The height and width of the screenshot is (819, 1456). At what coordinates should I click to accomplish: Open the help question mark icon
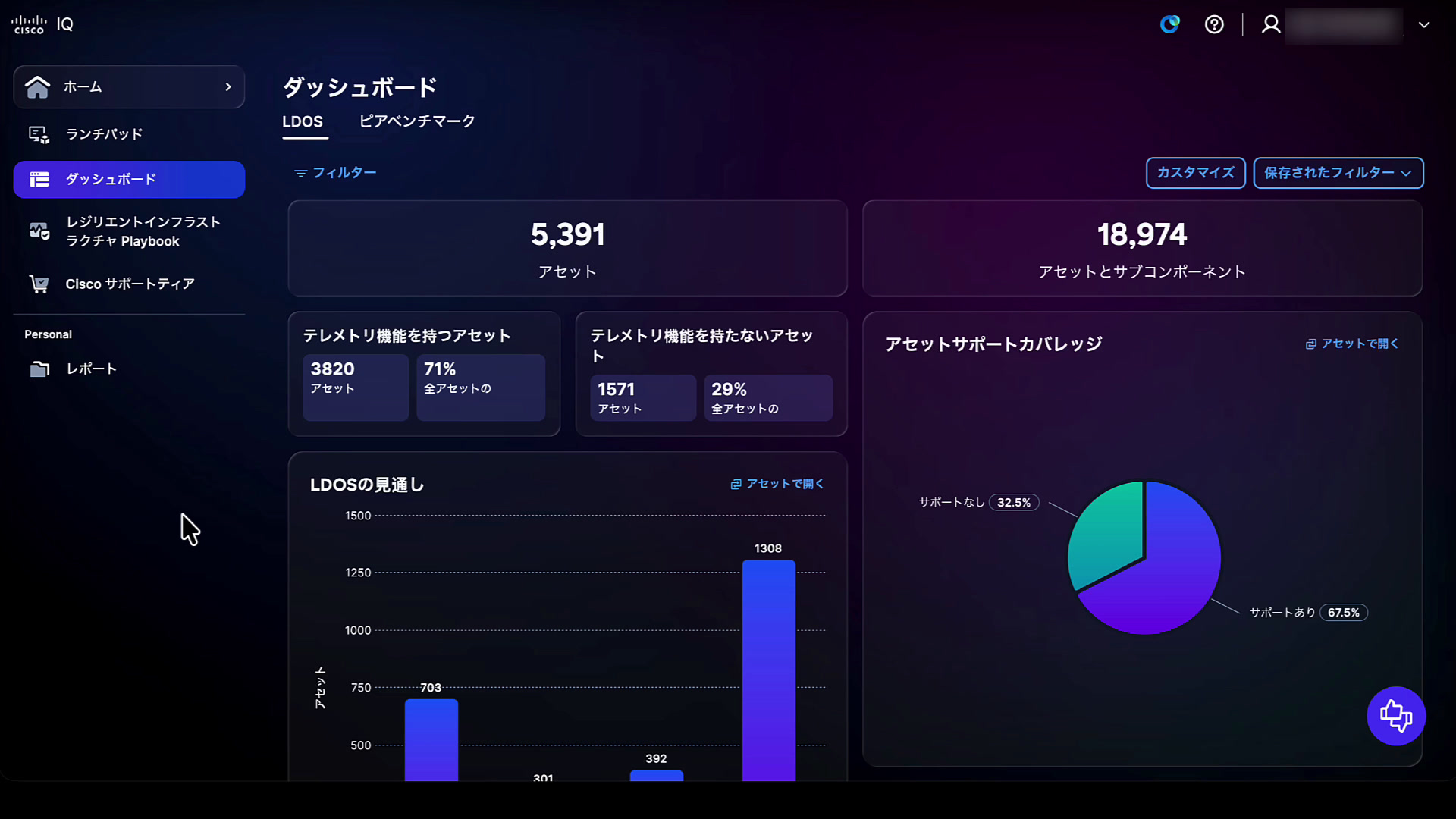(1214, 24)
